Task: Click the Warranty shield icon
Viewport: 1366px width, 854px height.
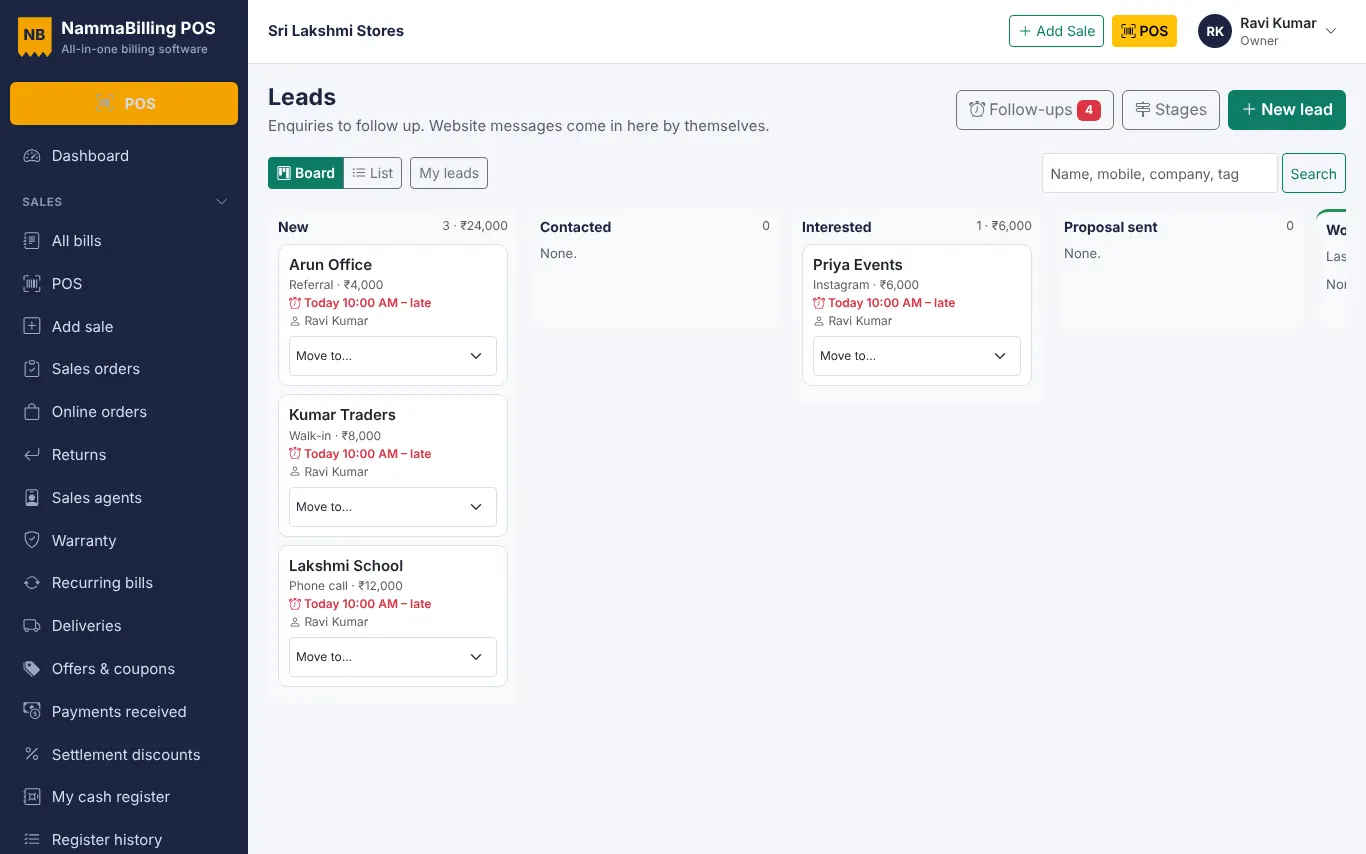Action: (x=32, y=541)
